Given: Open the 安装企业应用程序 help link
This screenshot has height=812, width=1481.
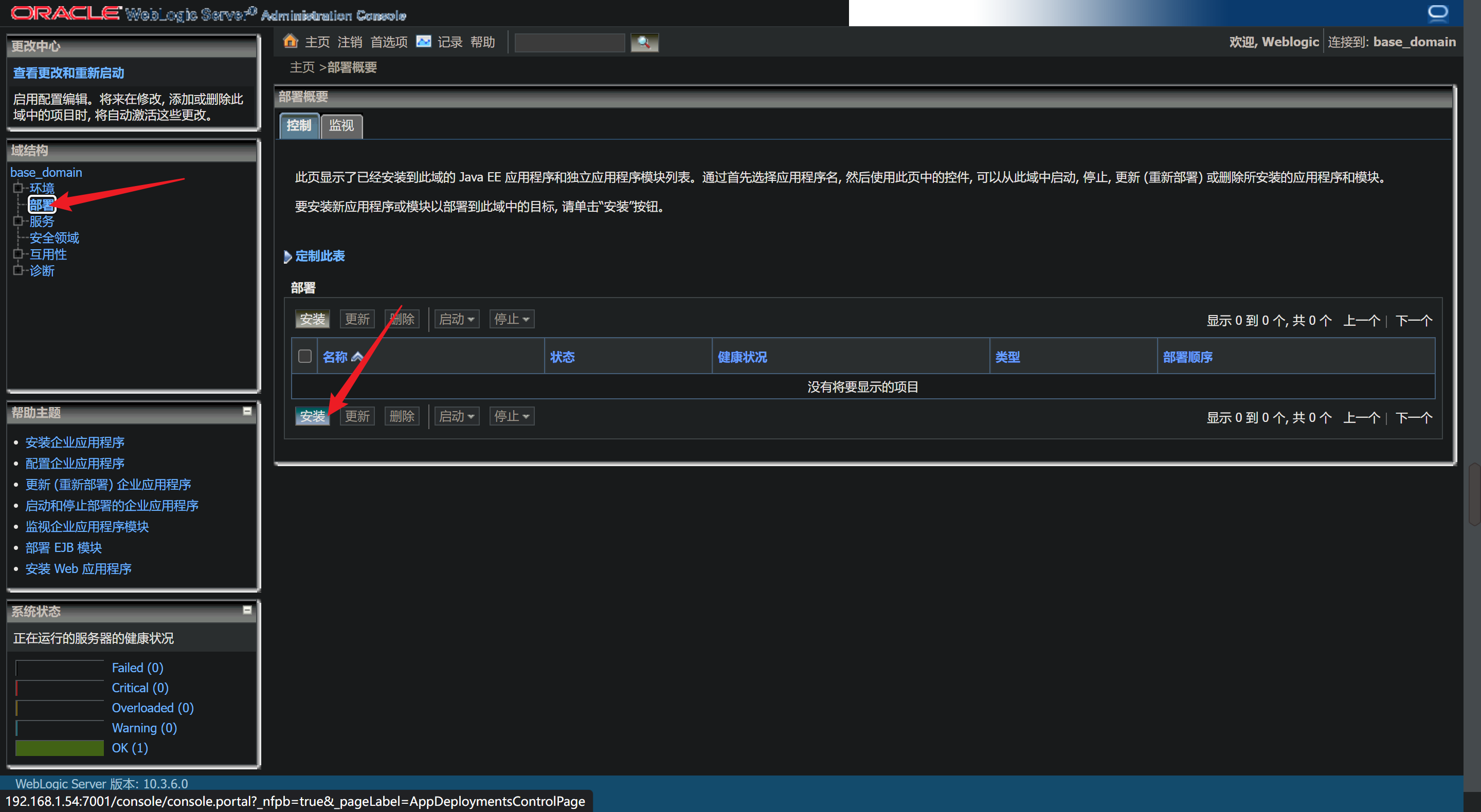Looking at the screenshot, I should [75, 442].
